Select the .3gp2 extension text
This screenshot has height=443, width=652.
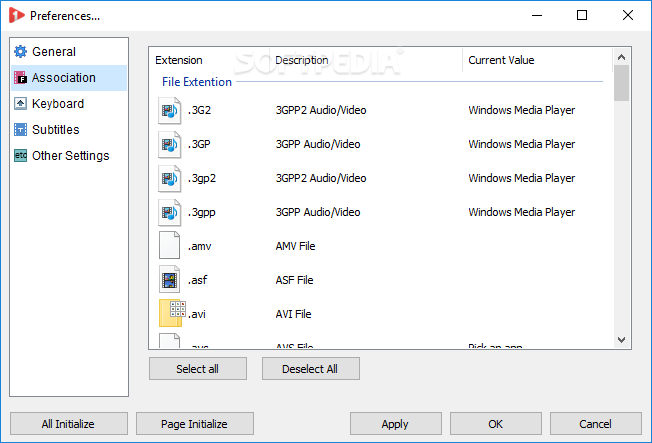click(x=202, y=178)
